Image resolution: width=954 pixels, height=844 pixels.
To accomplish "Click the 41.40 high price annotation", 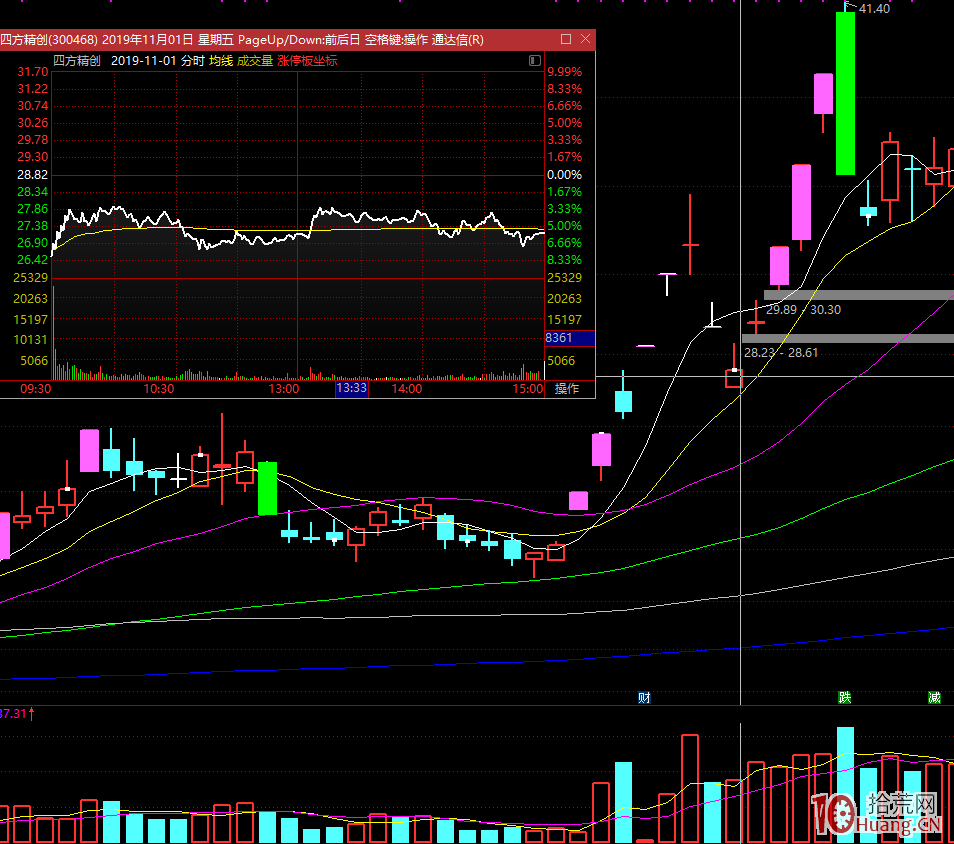I will pyautogui.click(x=874, y=9).
